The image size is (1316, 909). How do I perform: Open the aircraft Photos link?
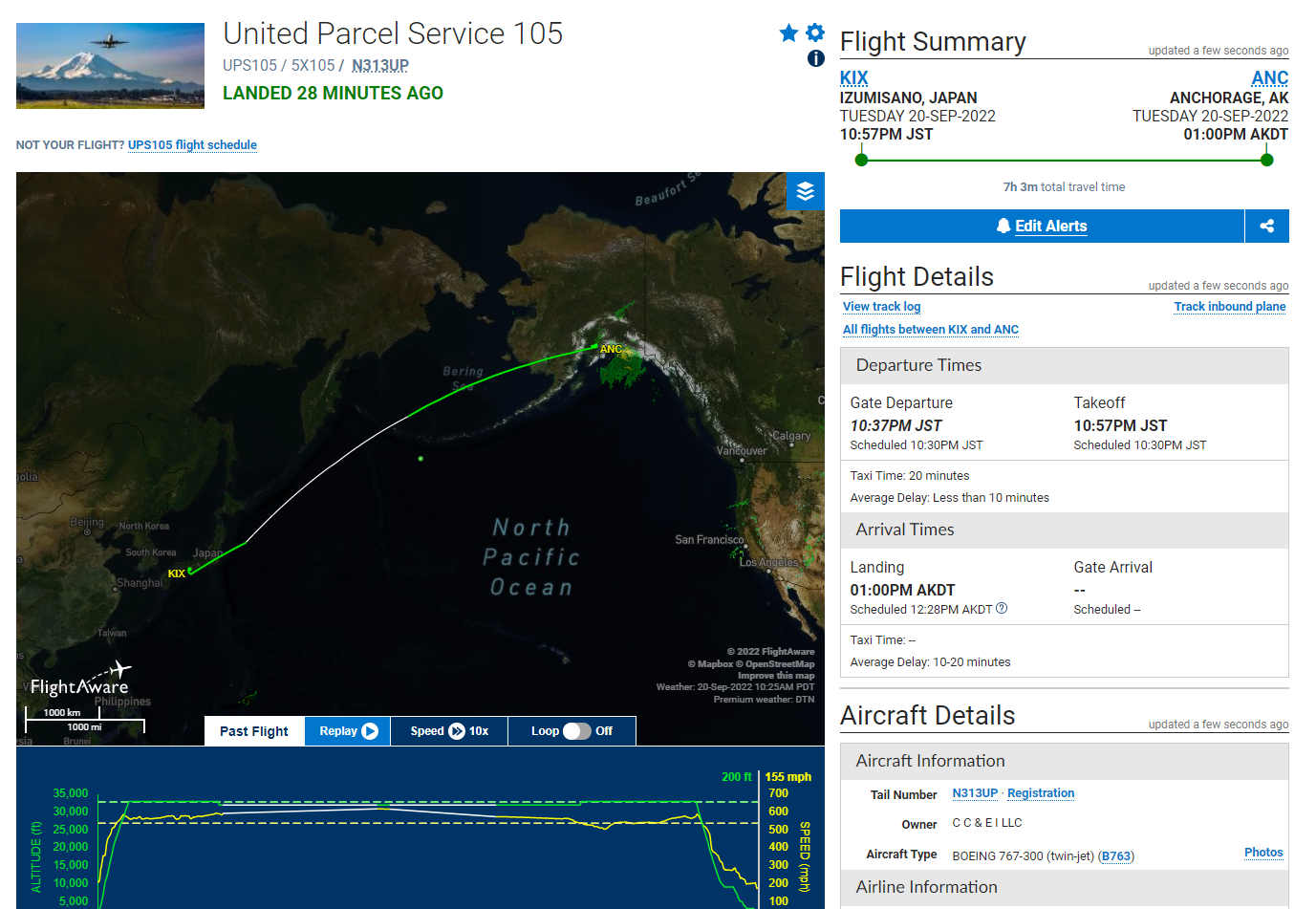[1263, 853]
